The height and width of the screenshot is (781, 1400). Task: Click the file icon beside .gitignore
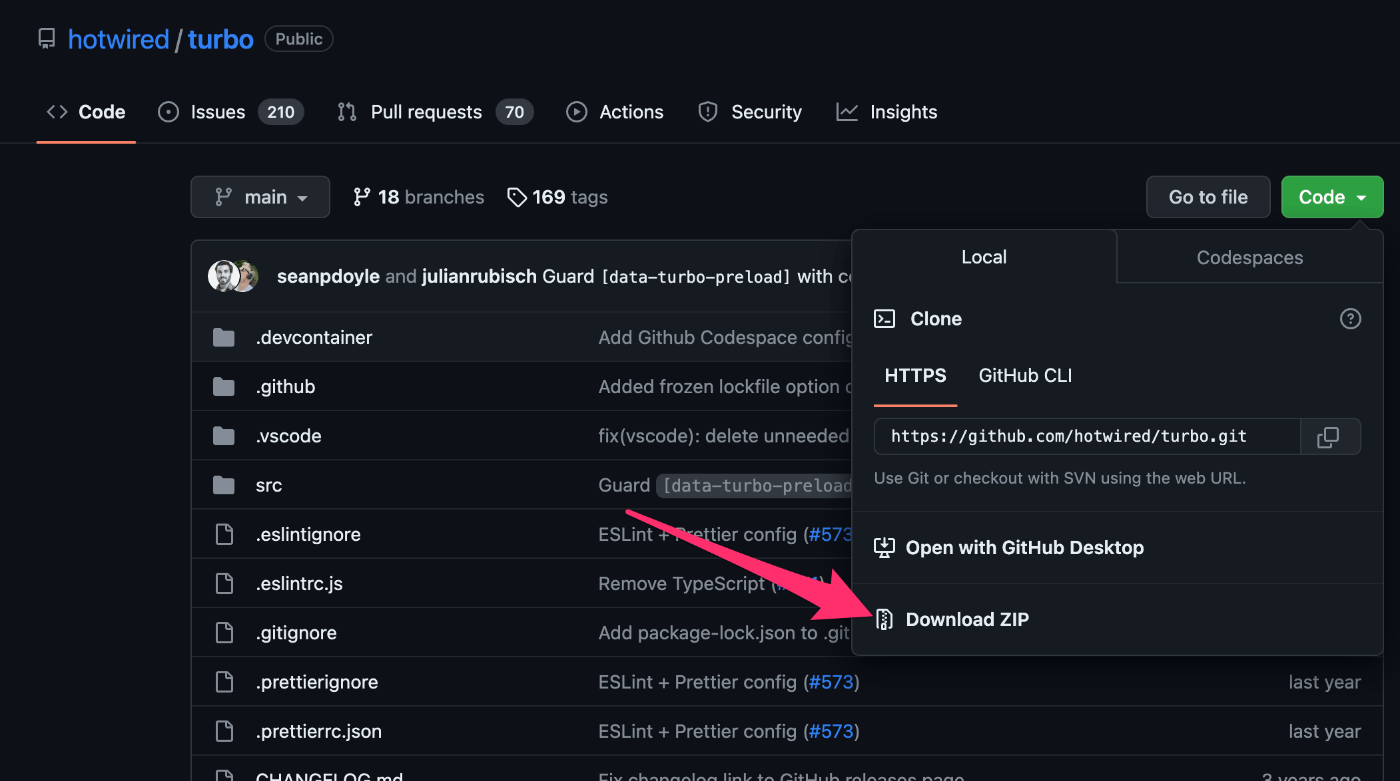[224, 633]
